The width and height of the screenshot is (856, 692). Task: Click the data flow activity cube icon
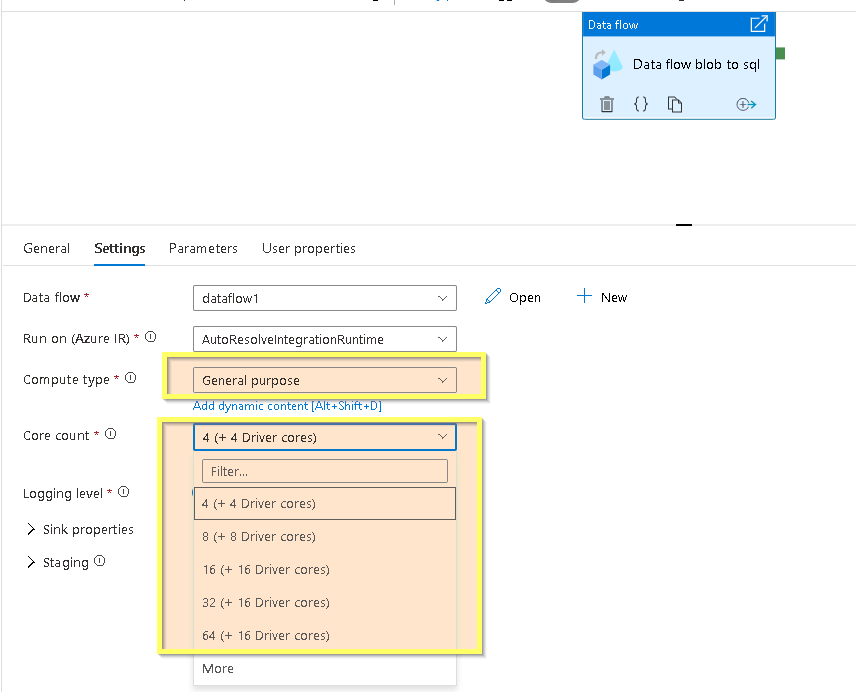[x=607, y=64]
